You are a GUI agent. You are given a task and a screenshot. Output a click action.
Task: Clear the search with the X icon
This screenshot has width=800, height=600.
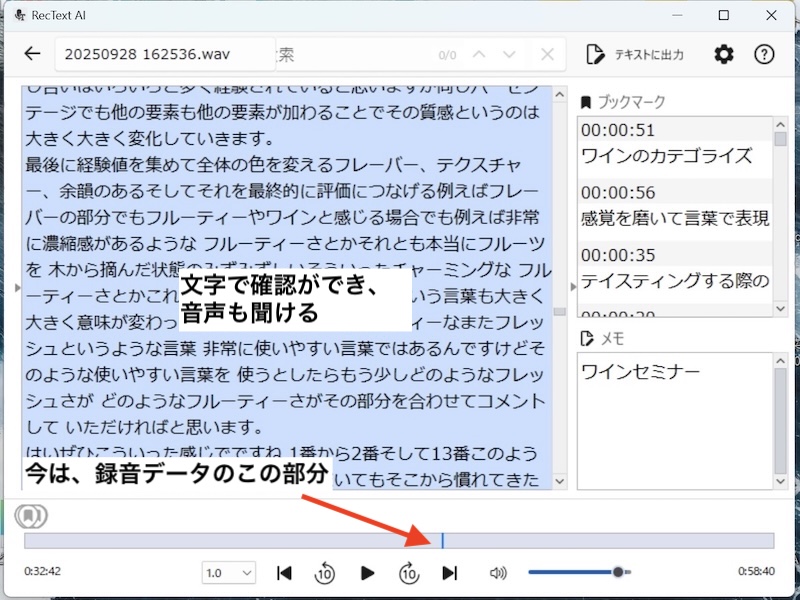pyautogui.click(x=547, y=55)
